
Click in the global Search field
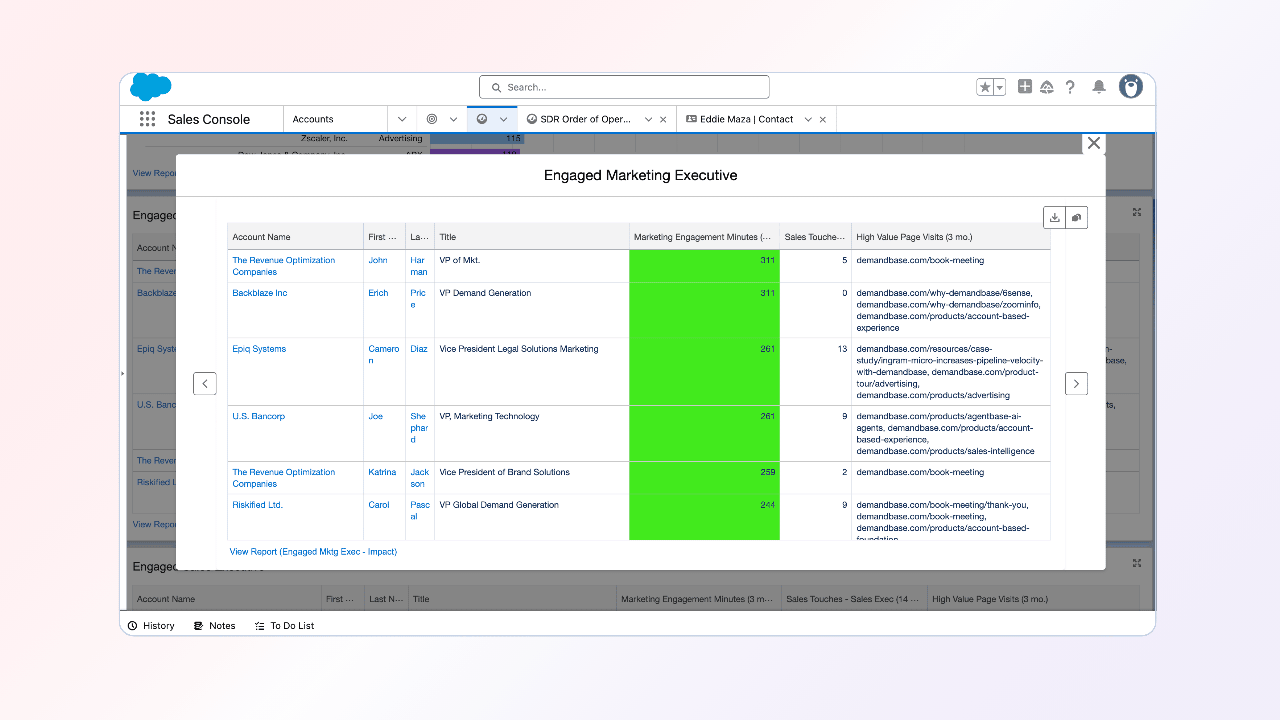(x=624, y=87)
